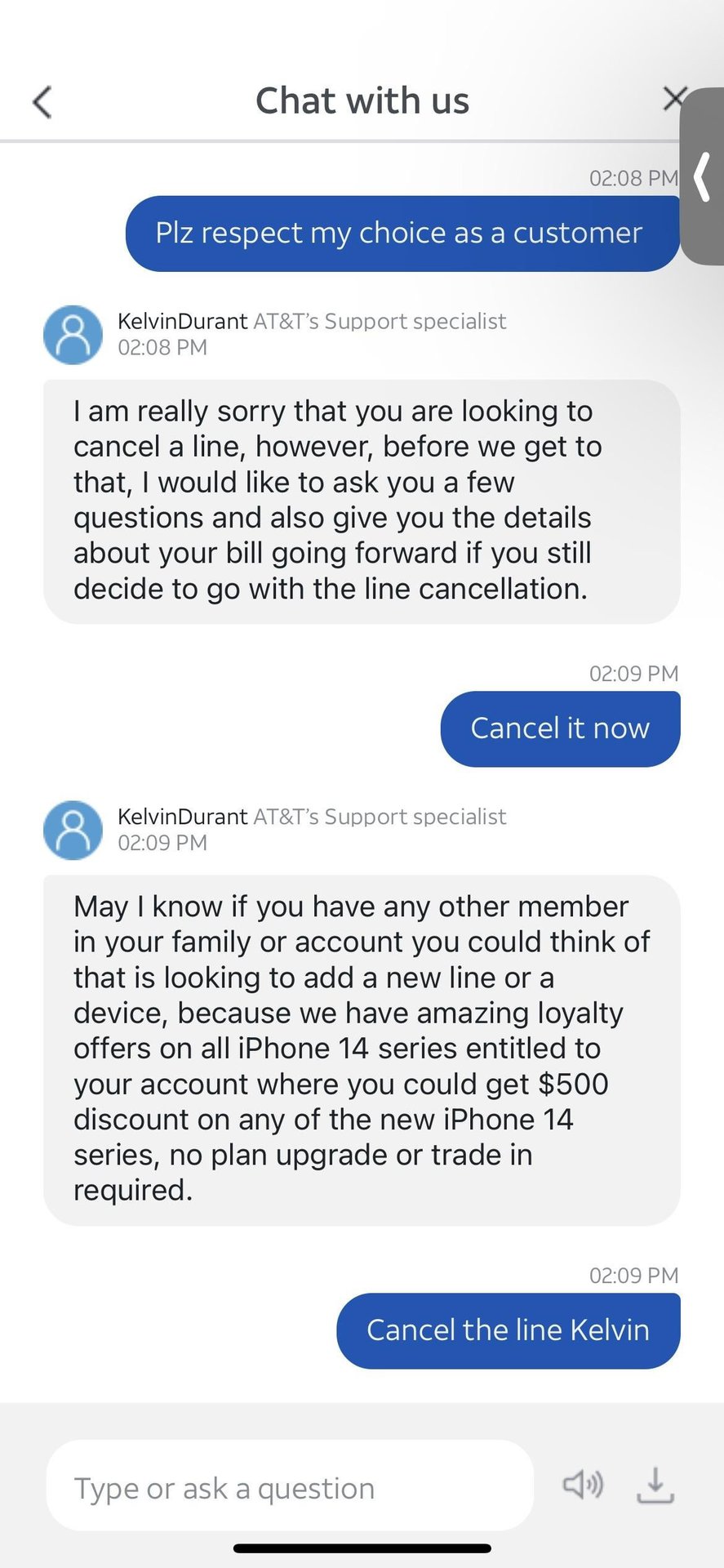The height and width of the screenshot is (1568, 724).
Task: Tap KelvinDurant name above the loyalty offer message
Action: click(182, 817)
